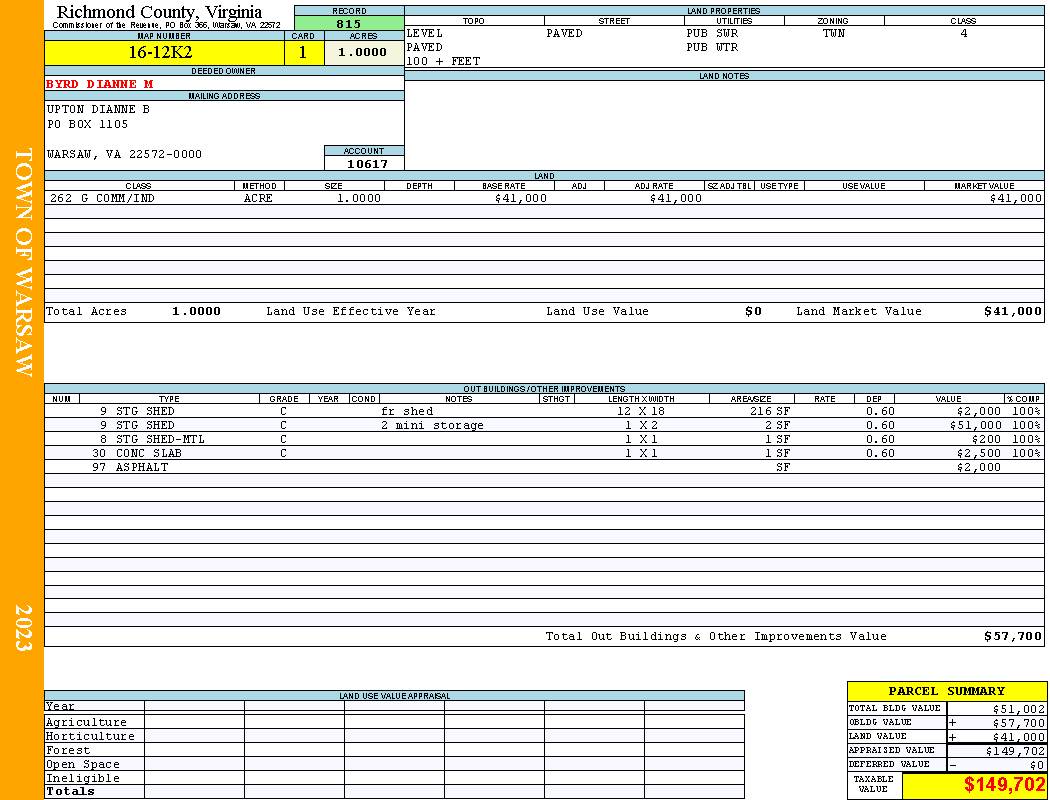Select the Horticulture row label

pos(90,736)
